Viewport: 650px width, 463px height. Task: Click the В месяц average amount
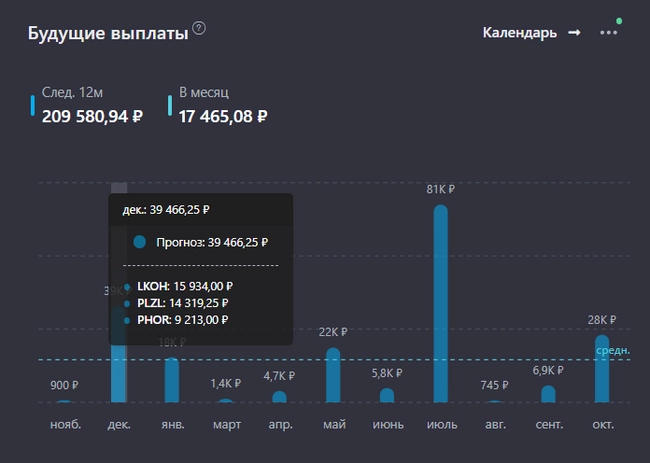pos(223,116)
